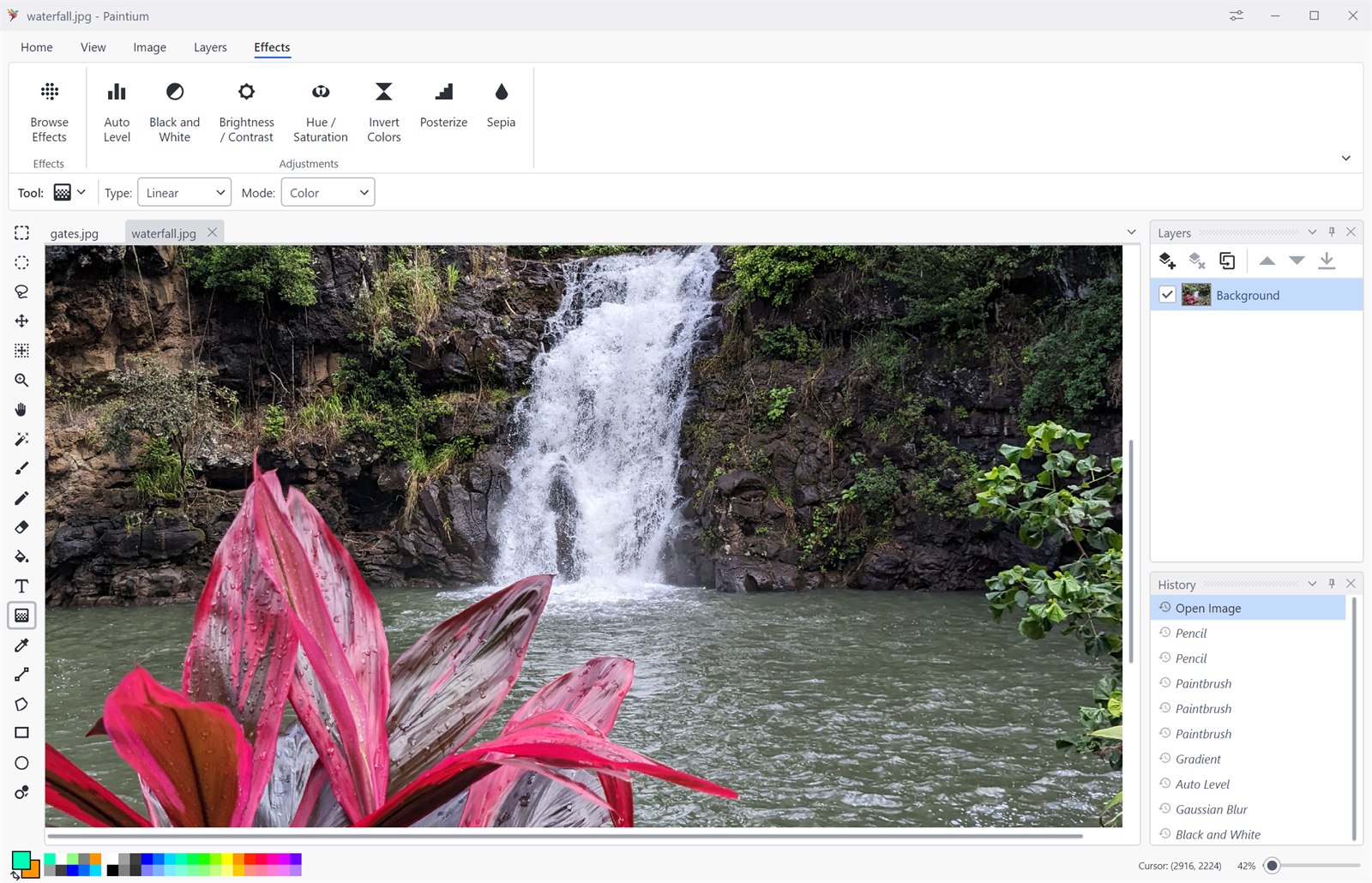Open Brightness / Contrast adjustment
Screen dimensions: 1372x883
pos(247,112)
